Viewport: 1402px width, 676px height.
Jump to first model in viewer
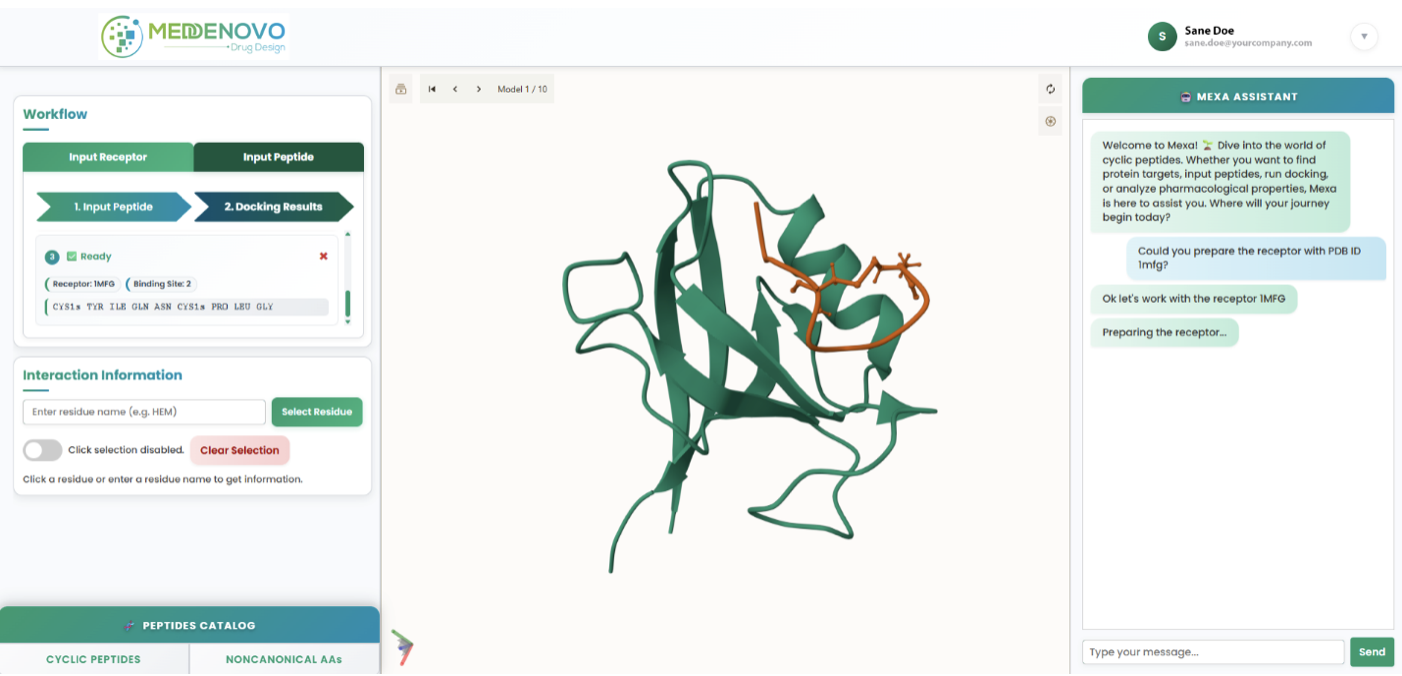click(432, 89)
